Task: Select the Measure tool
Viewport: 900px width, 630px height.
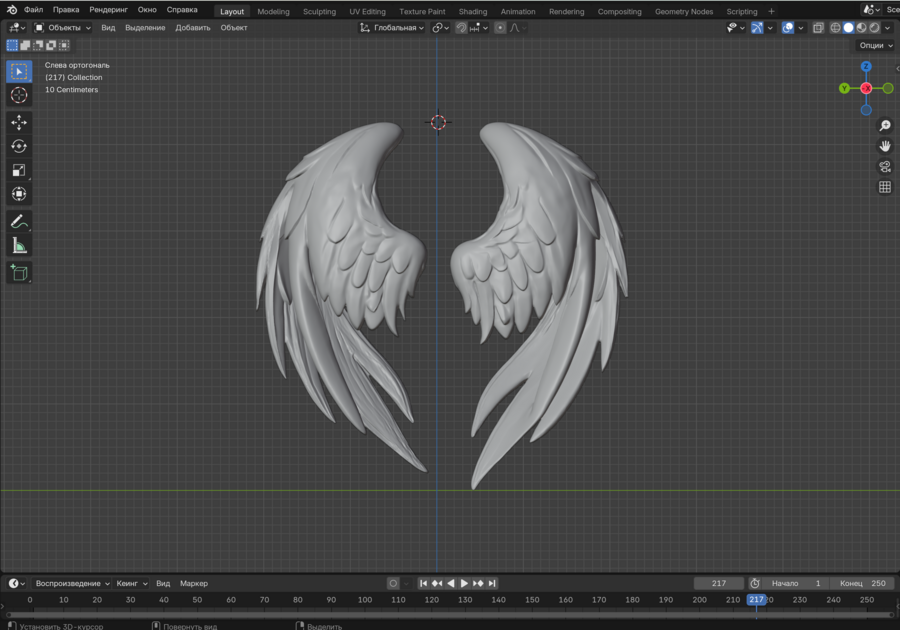Action: tap(19, 246)
